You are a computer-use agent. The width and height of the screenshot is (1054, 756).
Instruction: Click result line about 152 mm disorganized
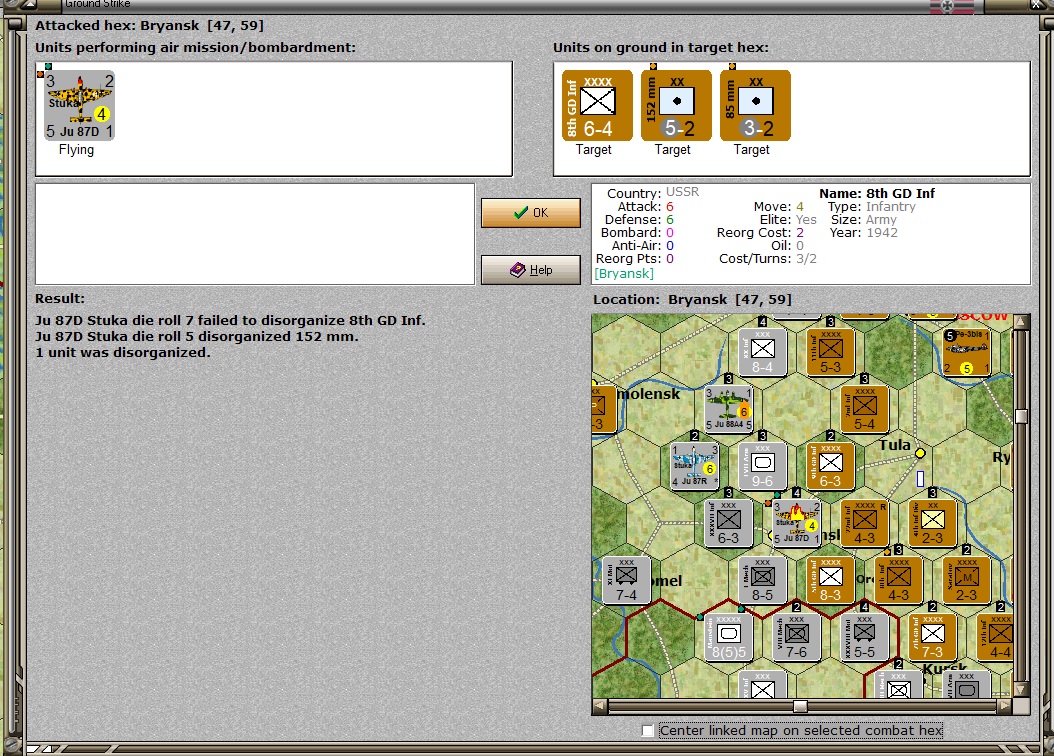click(197, 337)
